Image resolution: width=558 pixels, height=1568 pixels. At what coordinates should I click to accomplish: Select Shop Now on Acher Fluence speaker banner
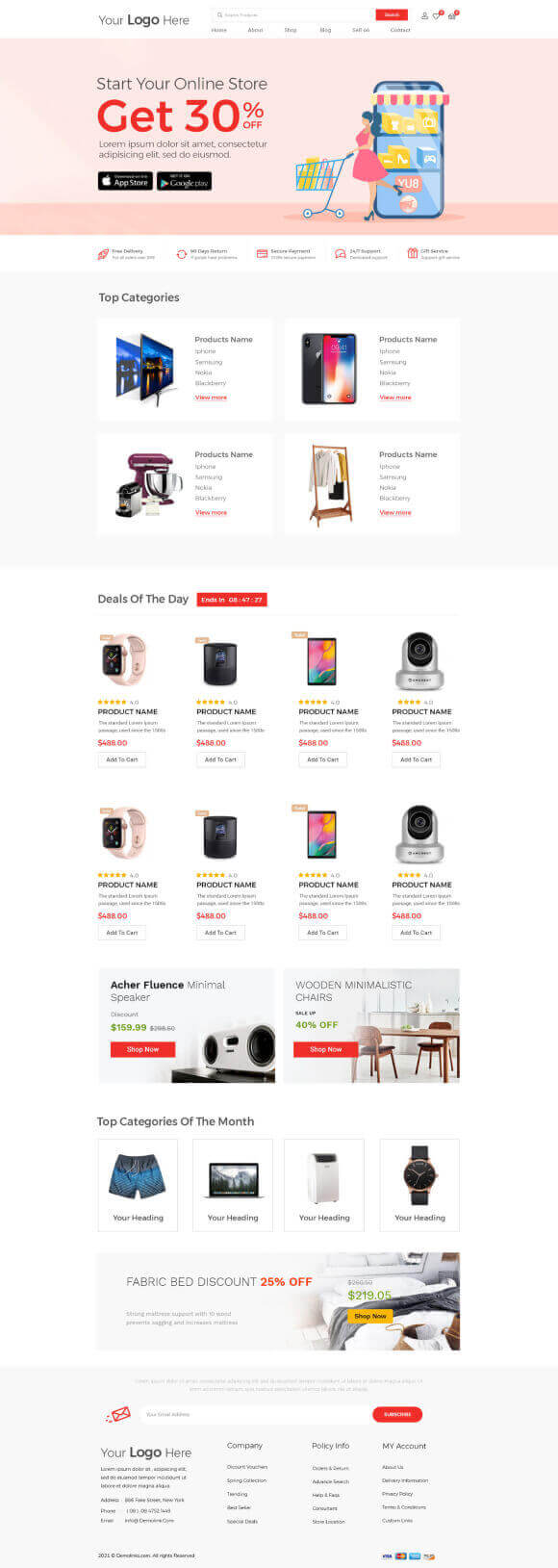[x=142, y=1049]
